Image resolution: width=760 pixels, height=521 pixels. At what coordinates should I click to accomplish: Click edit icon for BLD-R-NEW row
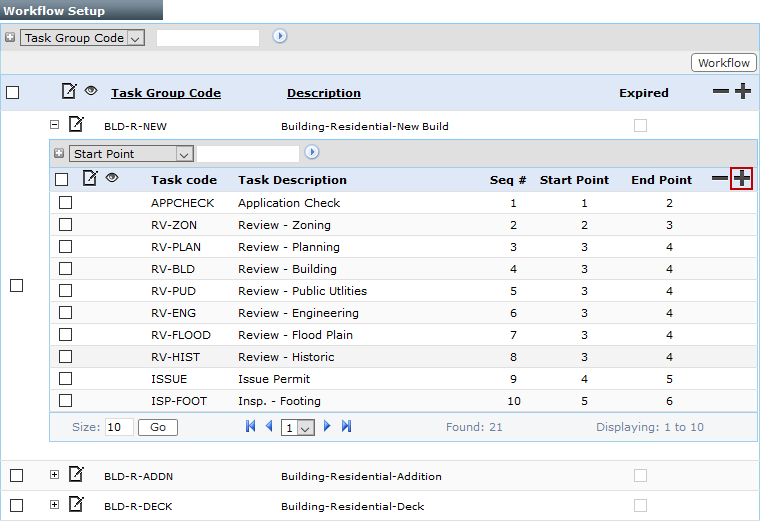pos(76,125)
